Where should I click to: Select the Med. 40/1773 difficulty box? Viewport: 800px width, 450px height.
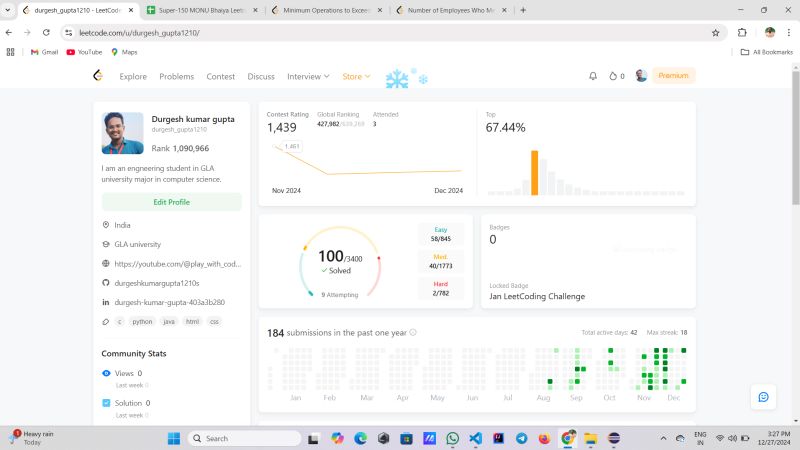pyautogui.click(x=441, y=261)
